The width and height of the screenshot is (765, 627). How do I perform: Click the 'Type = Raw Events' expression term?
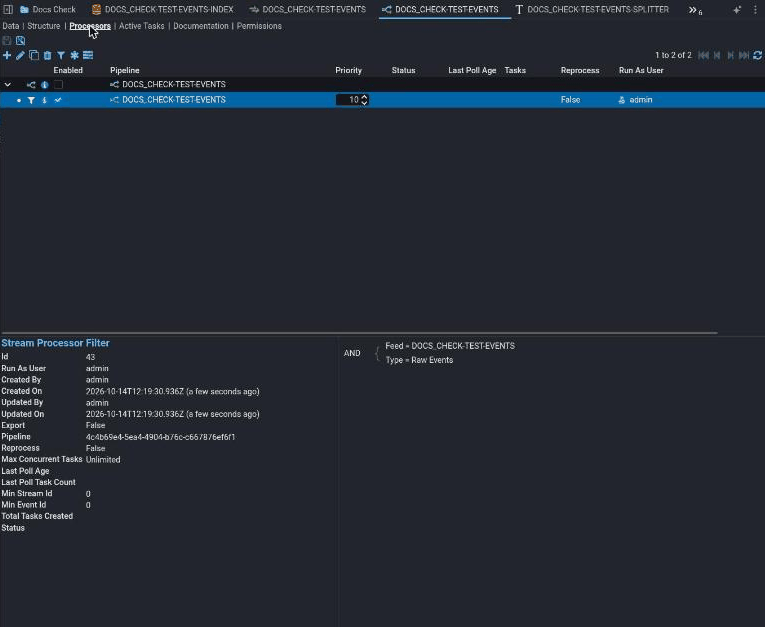[419, 360]
